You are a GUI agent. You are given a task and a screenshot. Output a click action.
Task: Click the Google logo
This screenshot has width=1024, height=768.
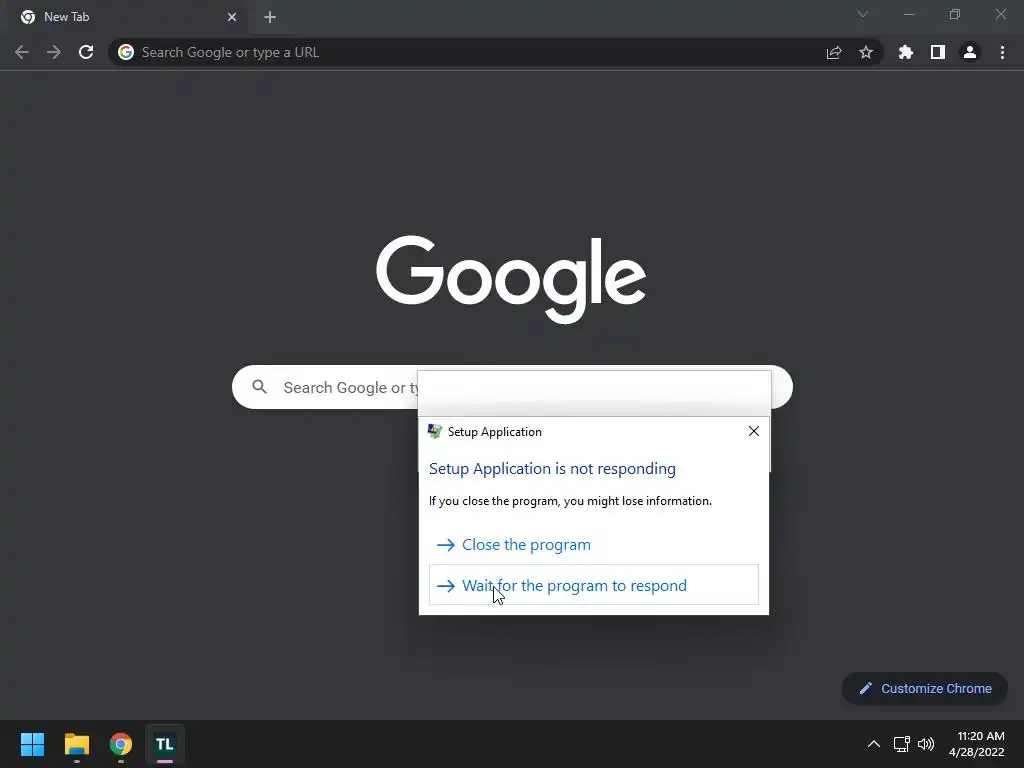pyautogui.click(x=511, y=280)
